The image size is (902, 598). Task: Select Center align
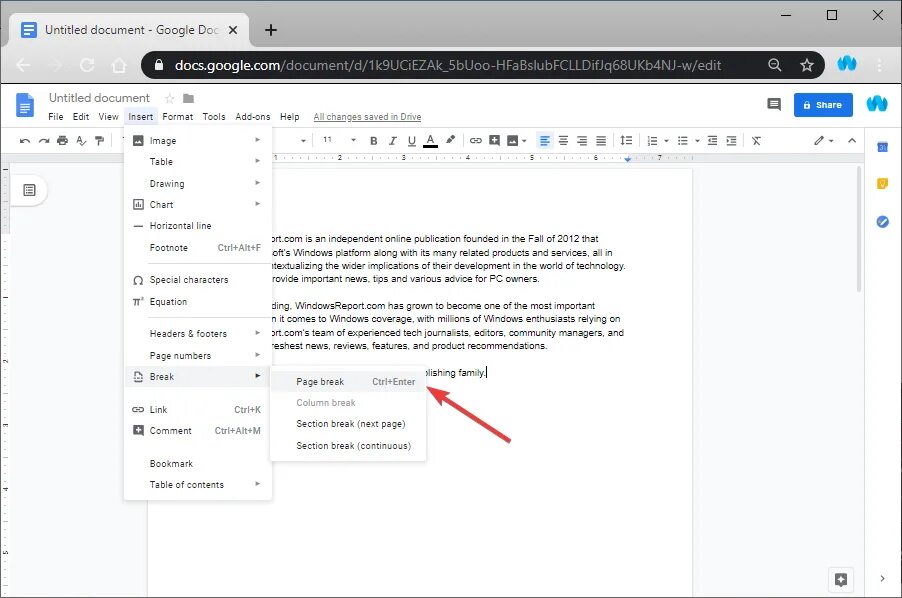563,140
